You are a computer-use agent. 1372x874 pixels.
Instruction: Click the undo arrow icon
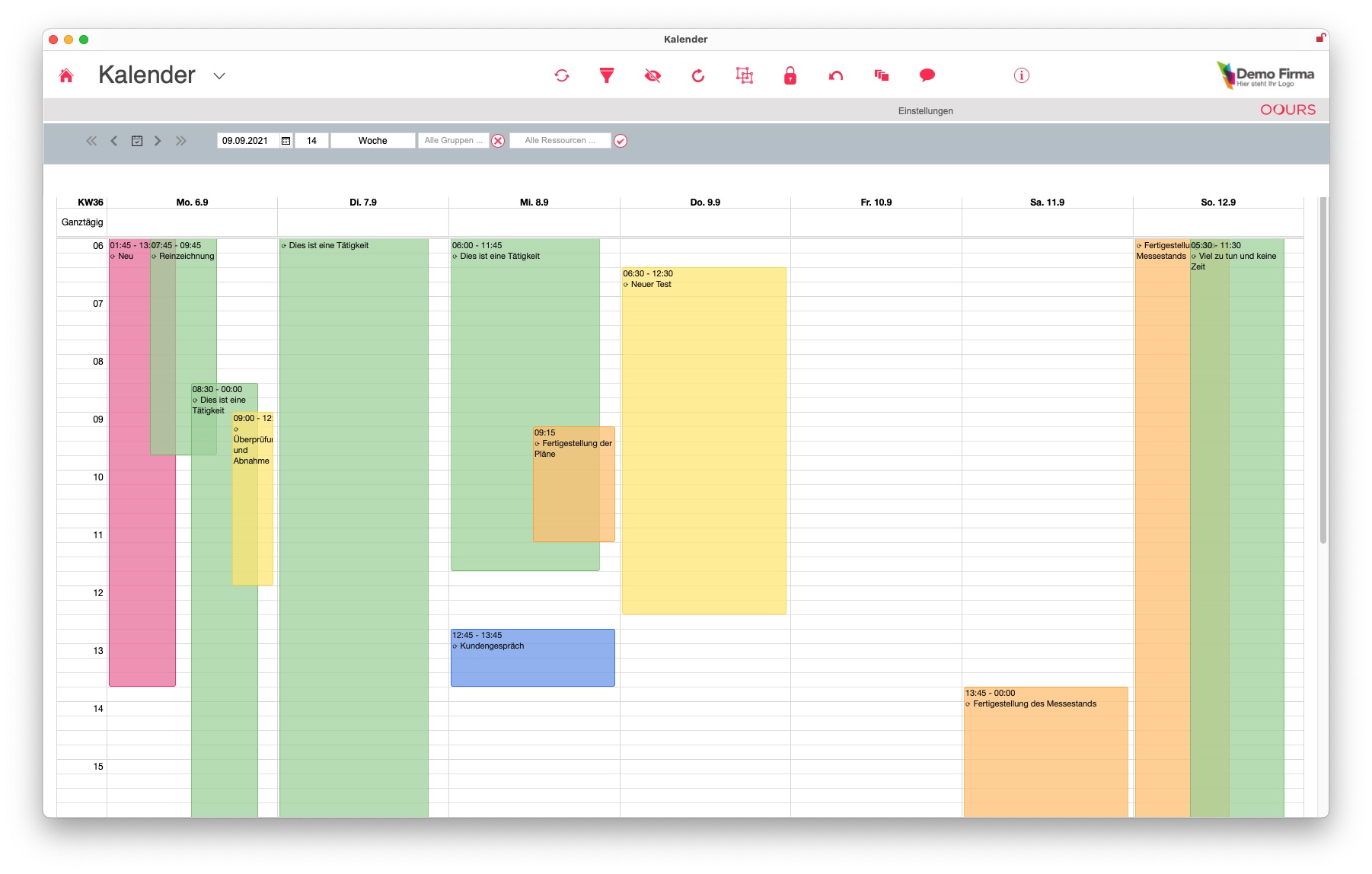836,75
